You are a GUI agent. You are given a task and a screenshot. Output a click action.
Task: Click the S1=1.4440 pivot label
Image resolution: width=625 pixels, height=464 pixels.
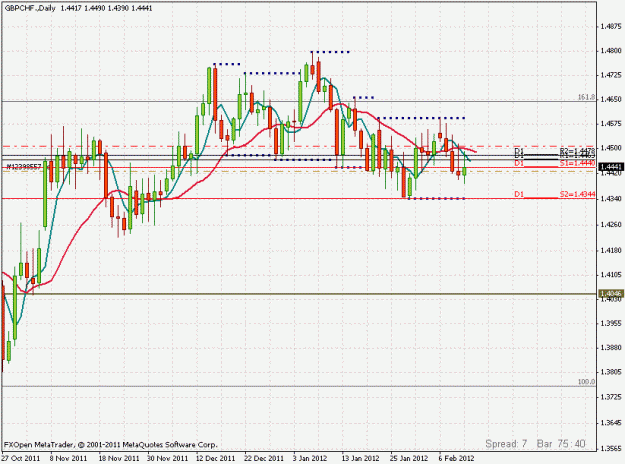577,163
